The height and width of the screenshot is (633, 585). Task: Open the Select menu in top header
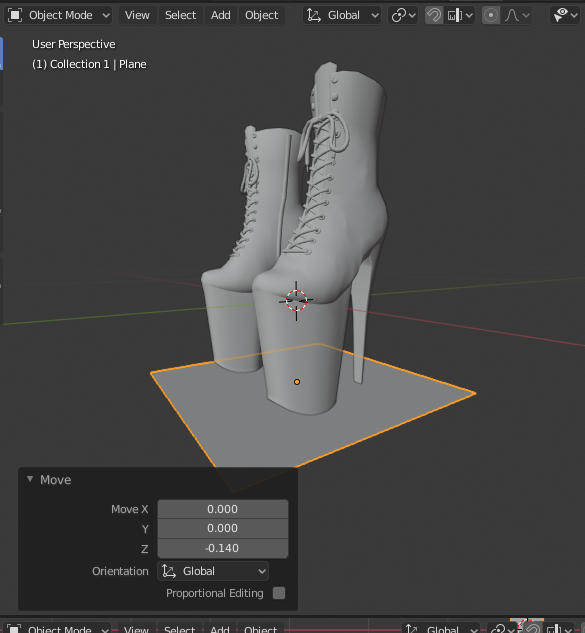tap(180, 15)
